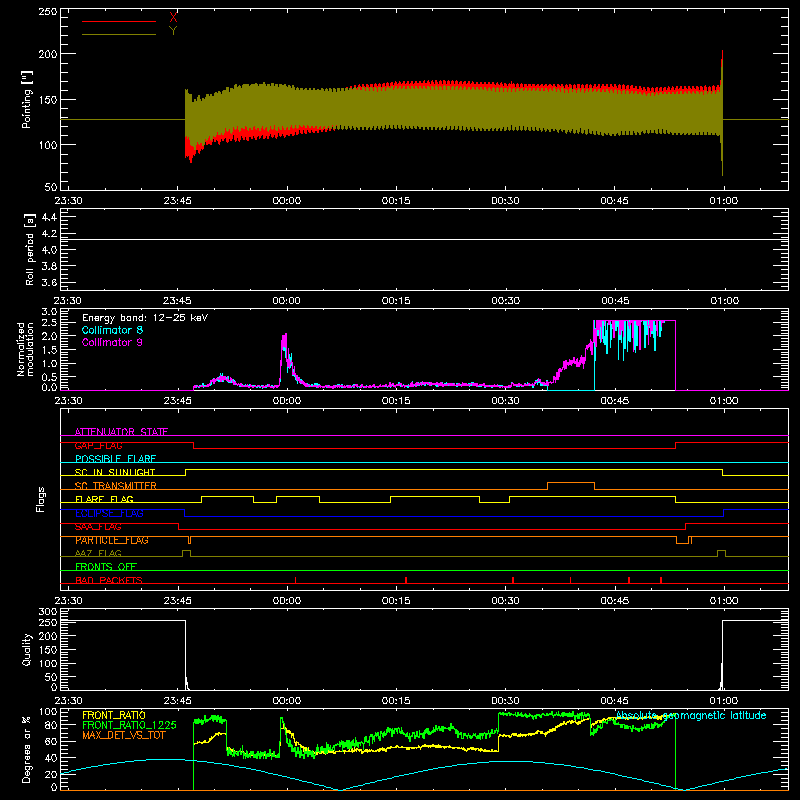Click the 'Degrees or %' axis label
Viewport: 800px width, 800px height.
click(x=27, y=749)
